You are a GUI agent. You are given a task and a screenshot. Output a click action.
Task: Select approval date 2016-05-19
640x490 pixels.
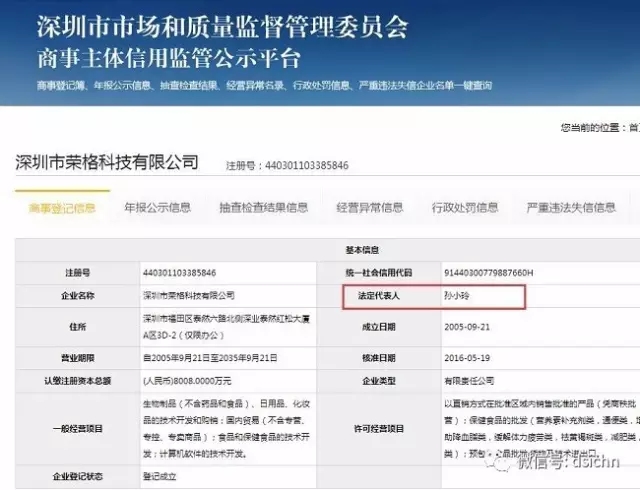pos(467,358)
